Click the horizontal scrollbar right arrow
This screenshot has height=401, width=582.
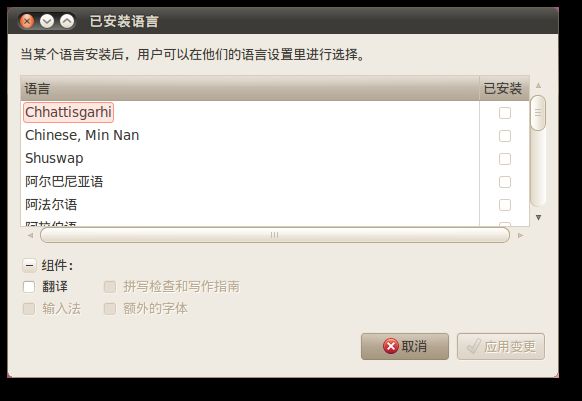[521, 235]
